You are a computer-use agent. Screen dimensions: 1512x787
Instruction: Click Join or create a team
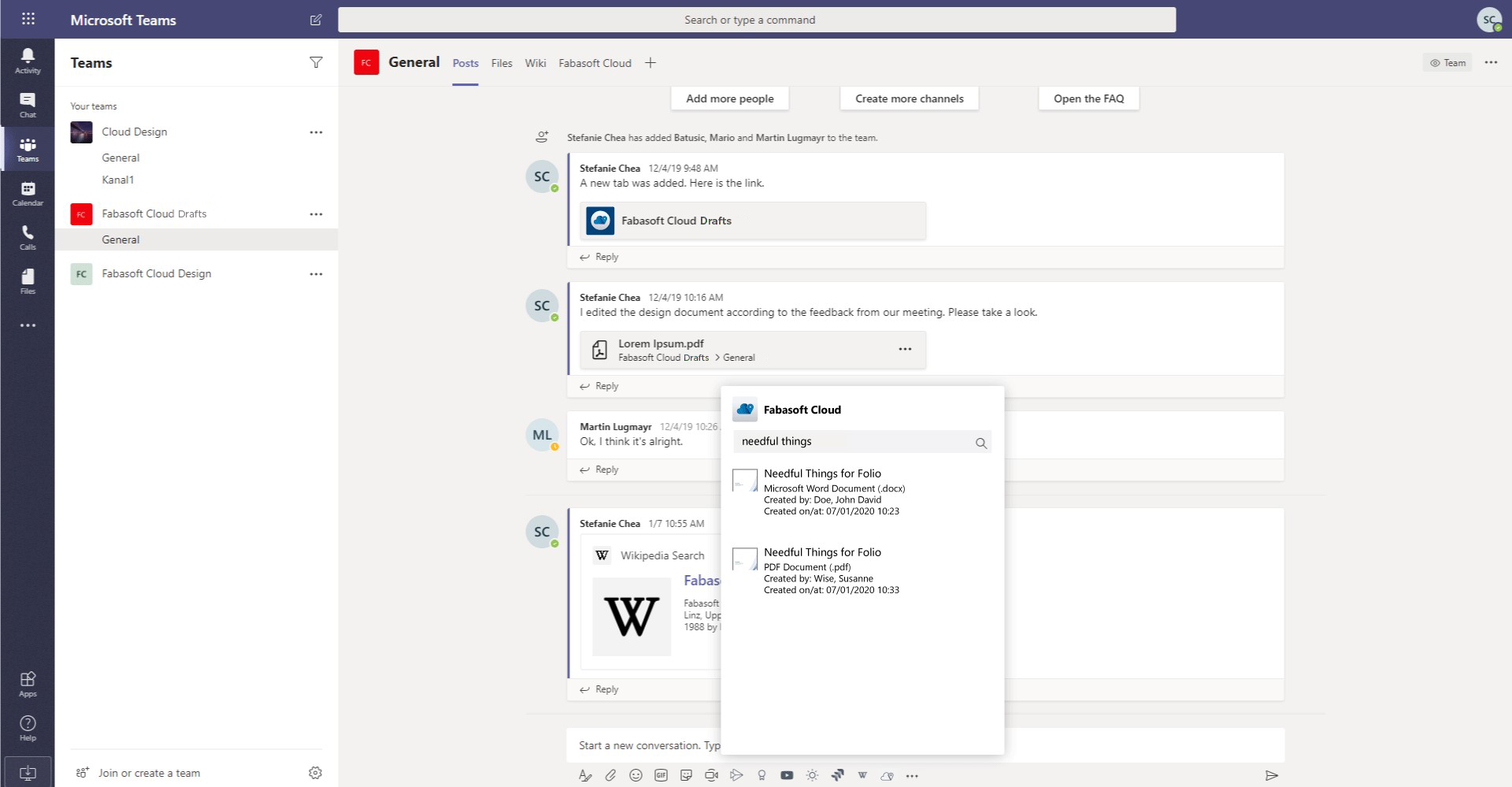(139, 773)
